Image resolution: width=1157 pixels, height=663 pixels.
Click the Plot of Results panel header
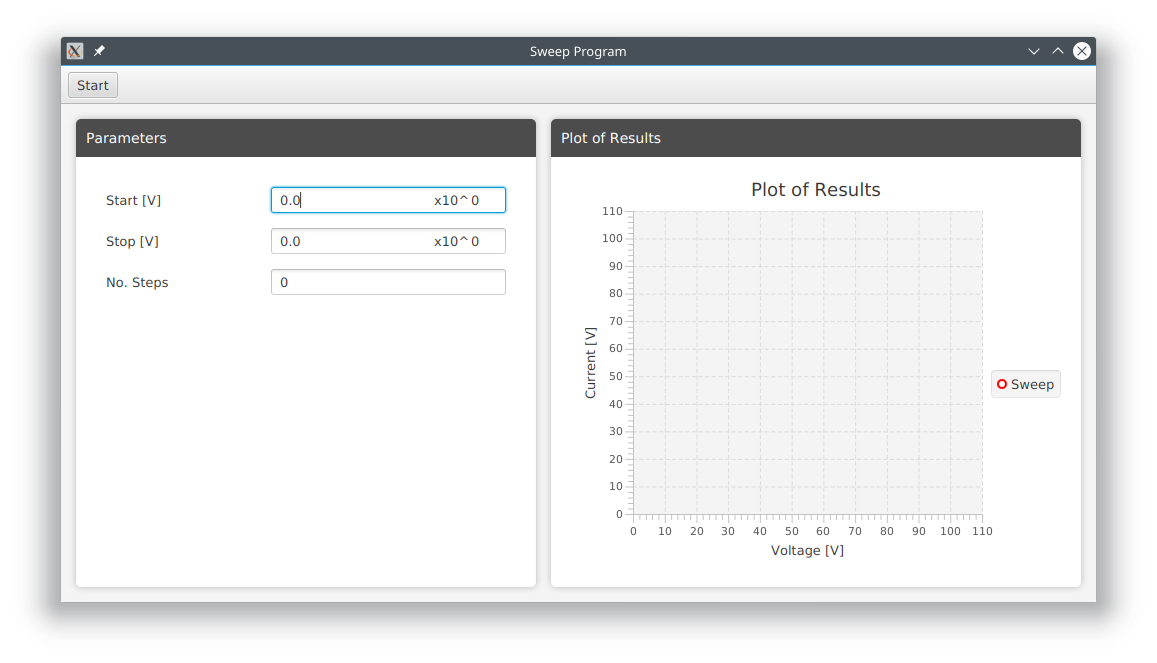(x=816, y=138)
